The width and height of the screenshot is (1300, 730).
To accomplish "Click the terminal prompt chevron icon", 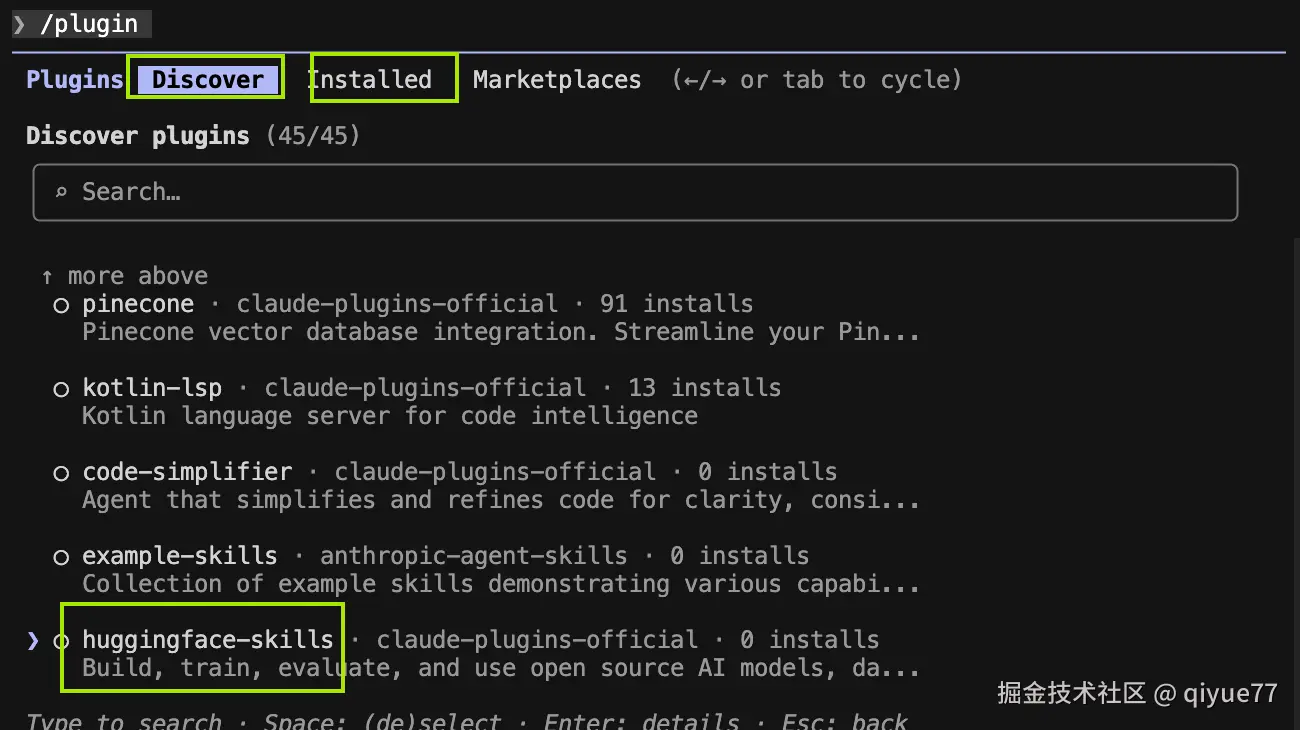I will [19, 24].
